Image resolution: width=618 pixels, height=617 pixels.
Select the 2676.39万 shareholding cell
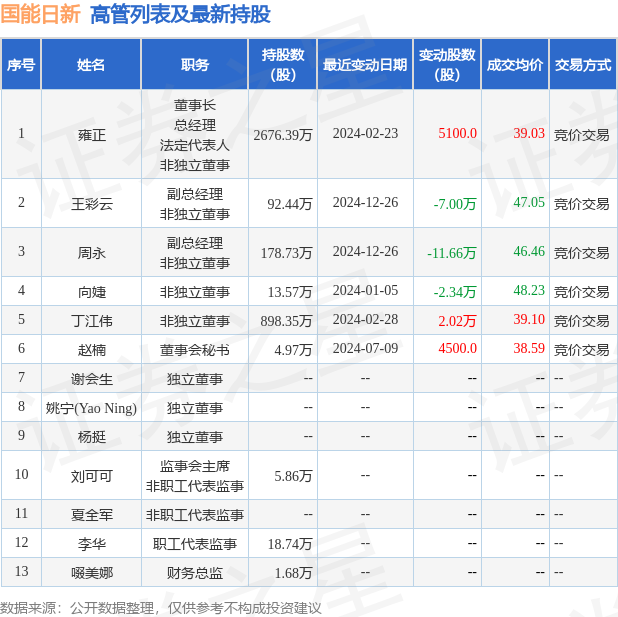283,134
